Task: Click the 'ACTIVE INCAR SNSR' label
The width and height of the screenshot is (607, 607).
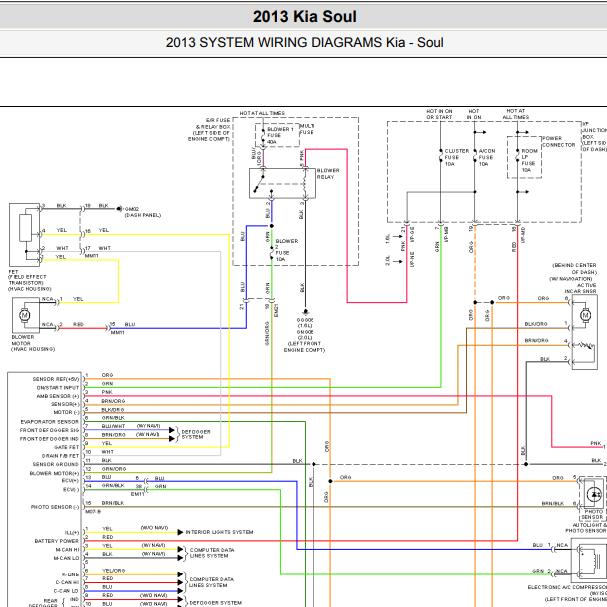Action: 580,288
